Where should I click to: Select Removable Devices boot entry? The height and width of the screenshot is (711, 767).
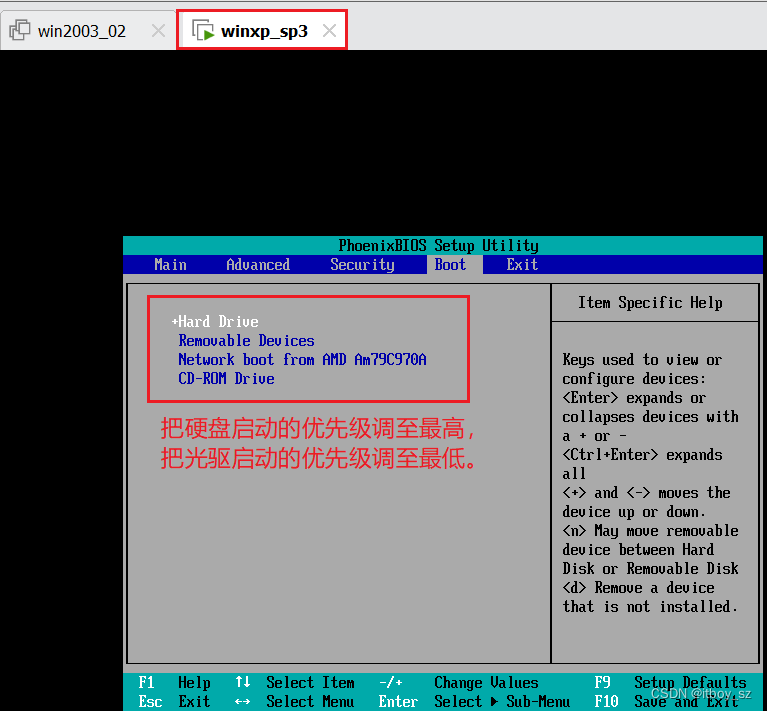click(x=246, y=340)
